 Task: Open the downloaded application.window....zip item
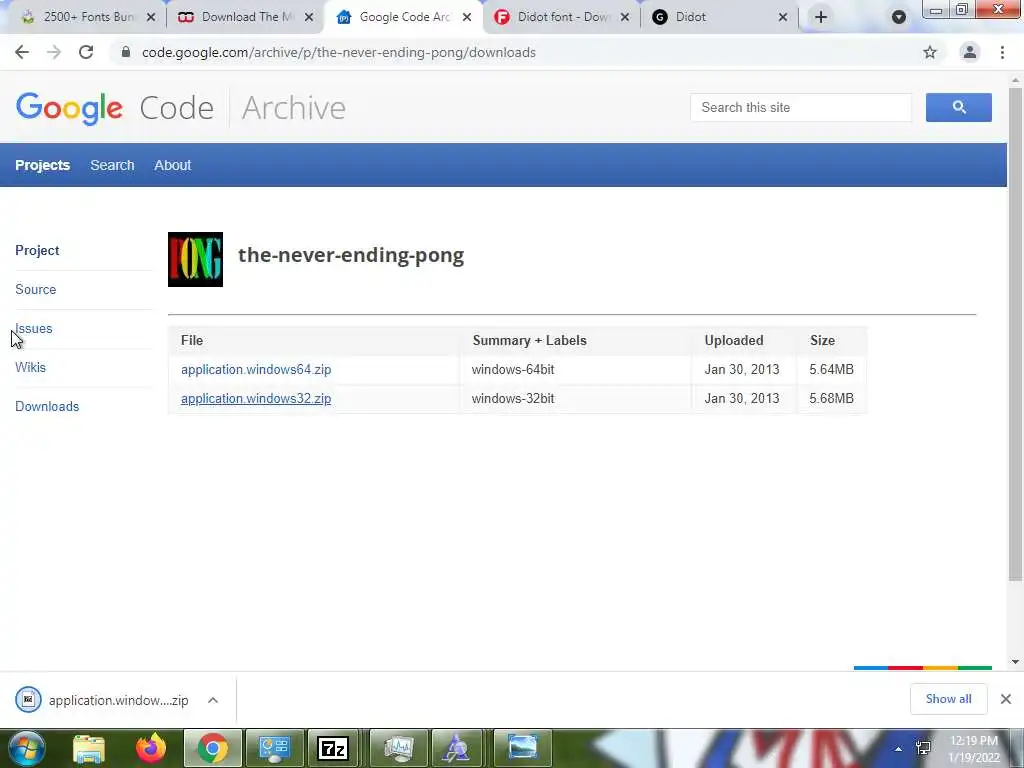(x=104, y=700)
